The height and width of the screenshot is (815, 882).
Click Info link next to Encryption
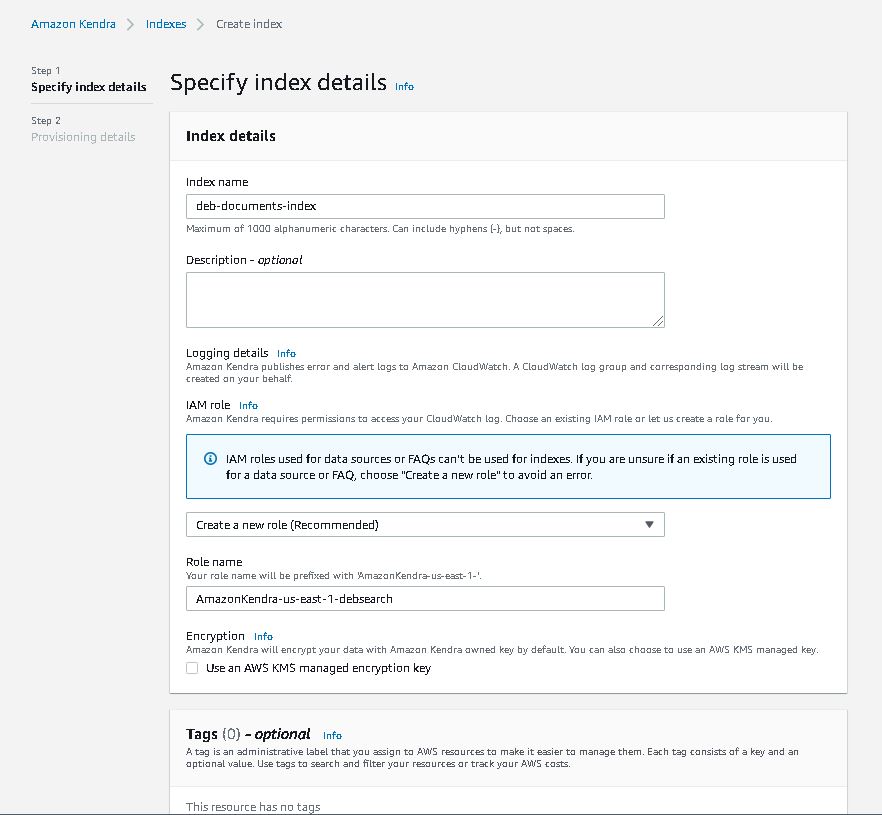pyautogui.click(x=263, y=636)
